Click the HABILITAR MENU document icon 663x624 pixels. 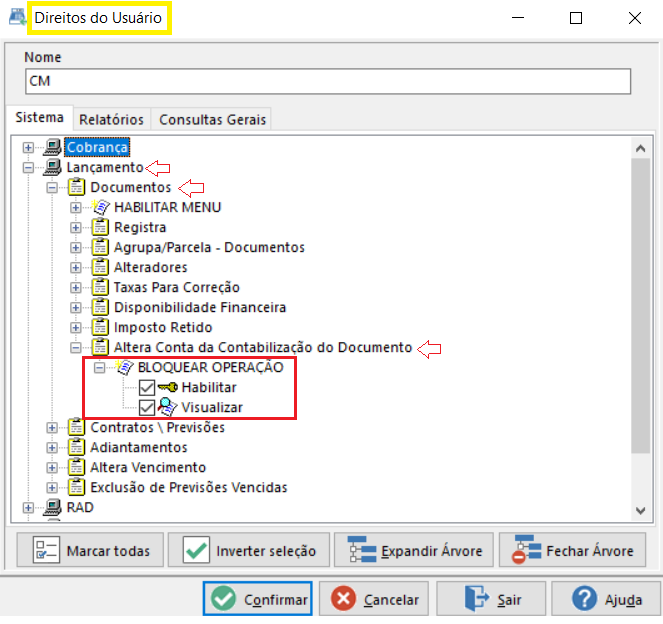point(101,207)
